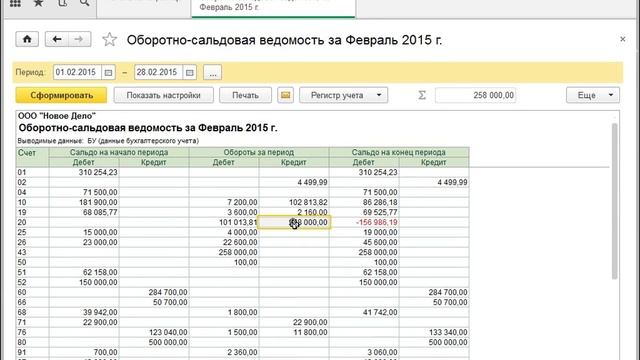640x360 pixels.
Task: Open the sections grid menu icon
Action: pos(15,3)
